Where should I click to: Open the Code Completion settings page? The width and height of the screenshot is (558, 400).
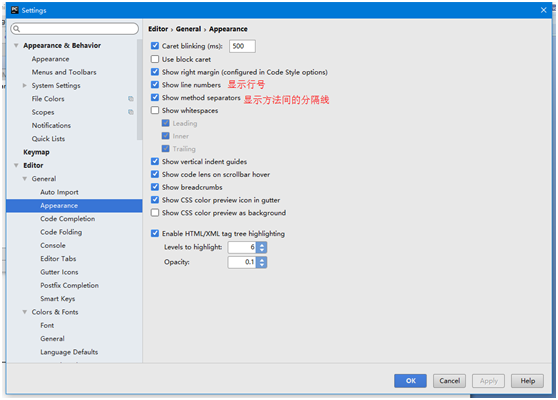(68, 219)
